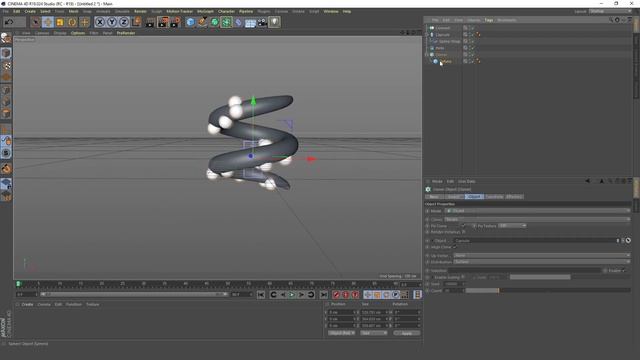This screenshot has width=640, height=360.
Task: Open the Object (Rel) coordinate dropdown
Action: (x=341, y=333)
